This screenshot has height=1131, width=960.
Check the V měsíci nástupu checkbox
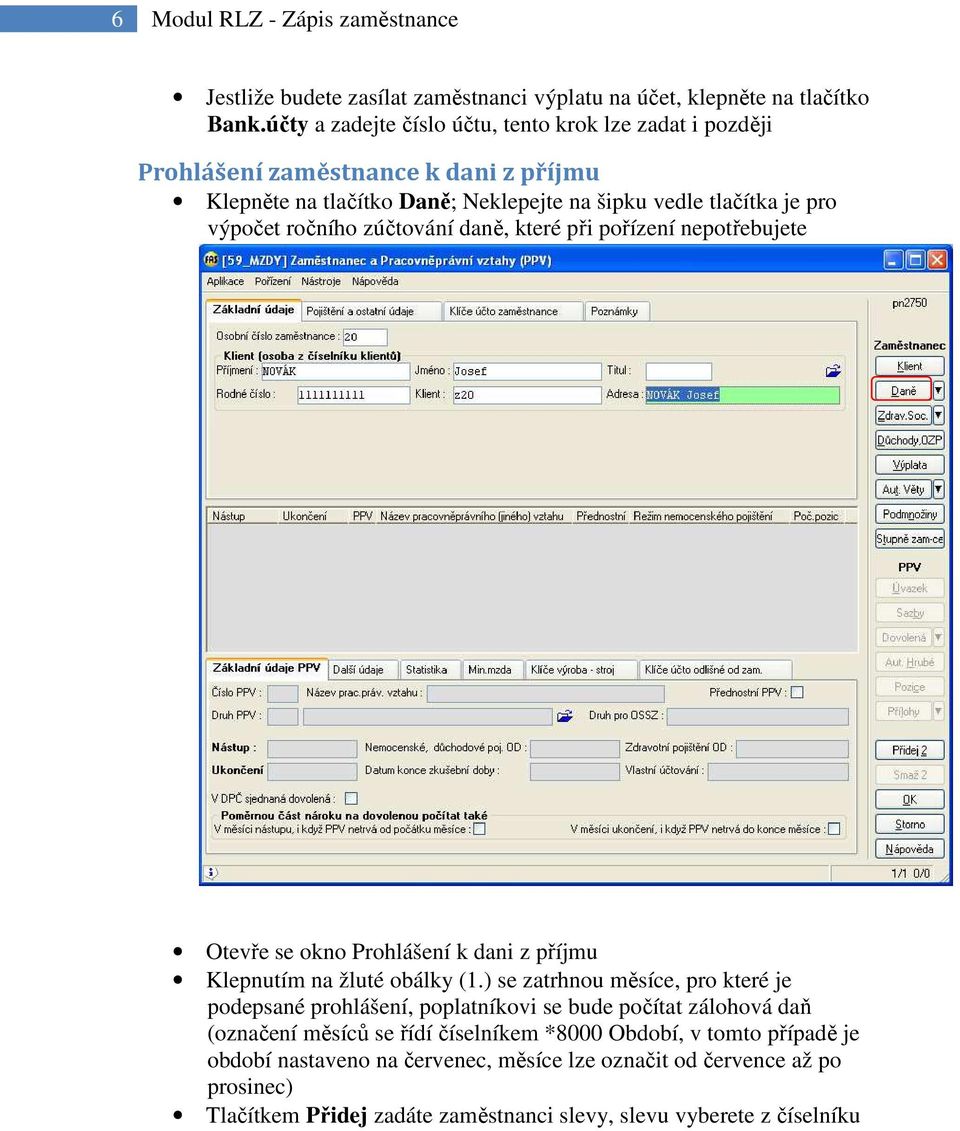[x=479, y=829]
